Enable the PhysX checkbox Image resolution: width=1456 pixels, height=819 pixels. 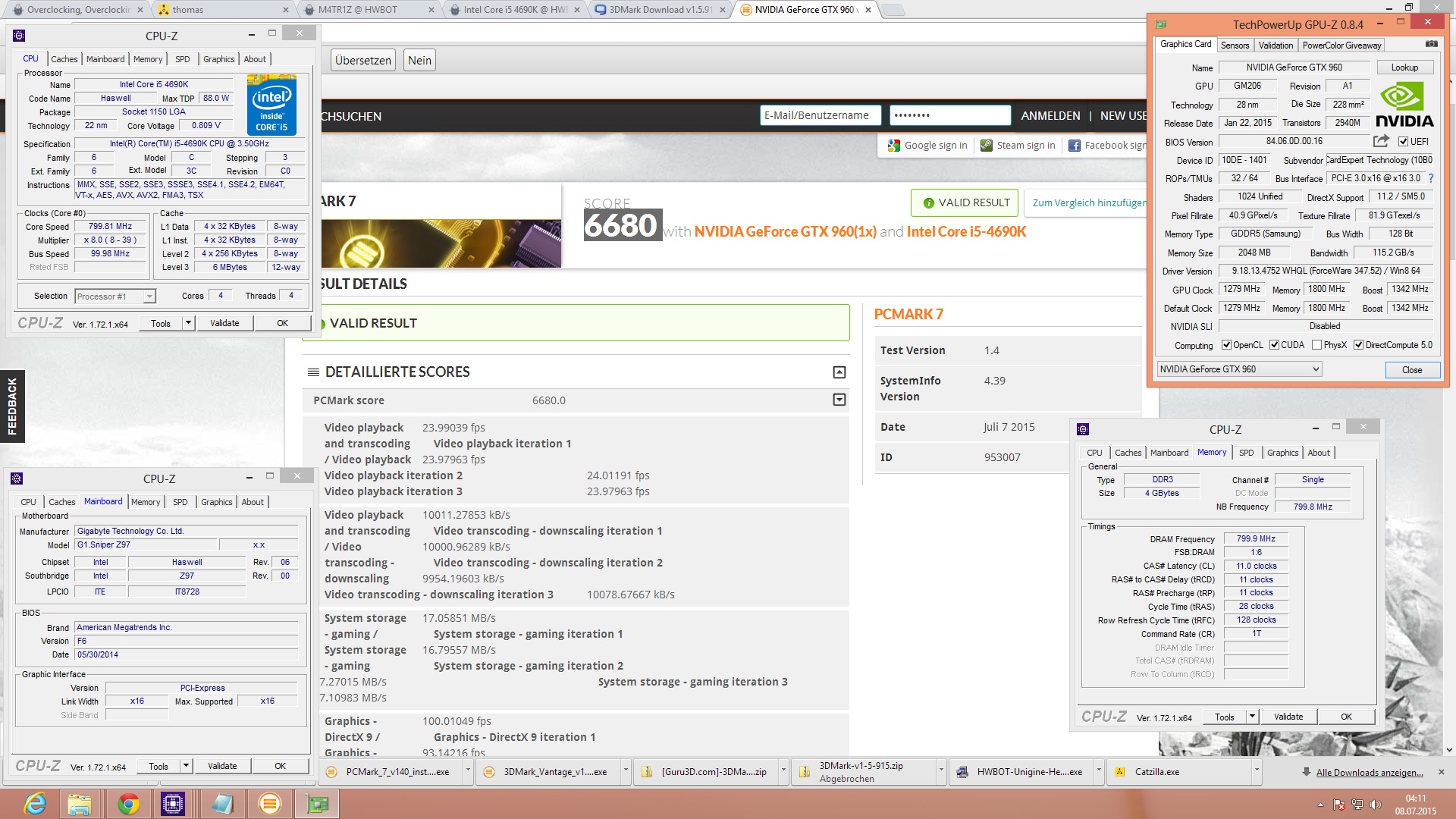click(1316, 345)
